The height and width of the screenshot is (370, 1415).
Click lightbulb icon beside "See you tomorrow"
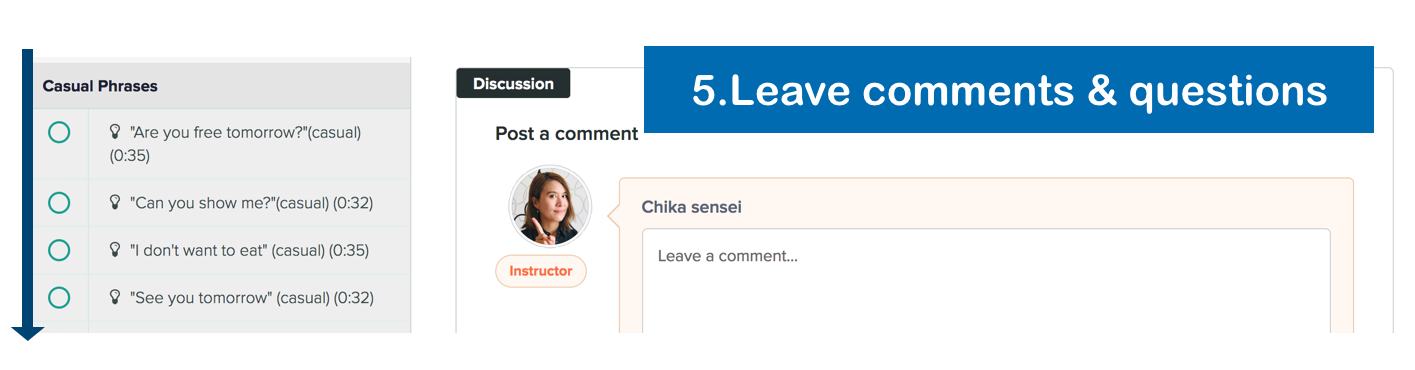[115, 297]
